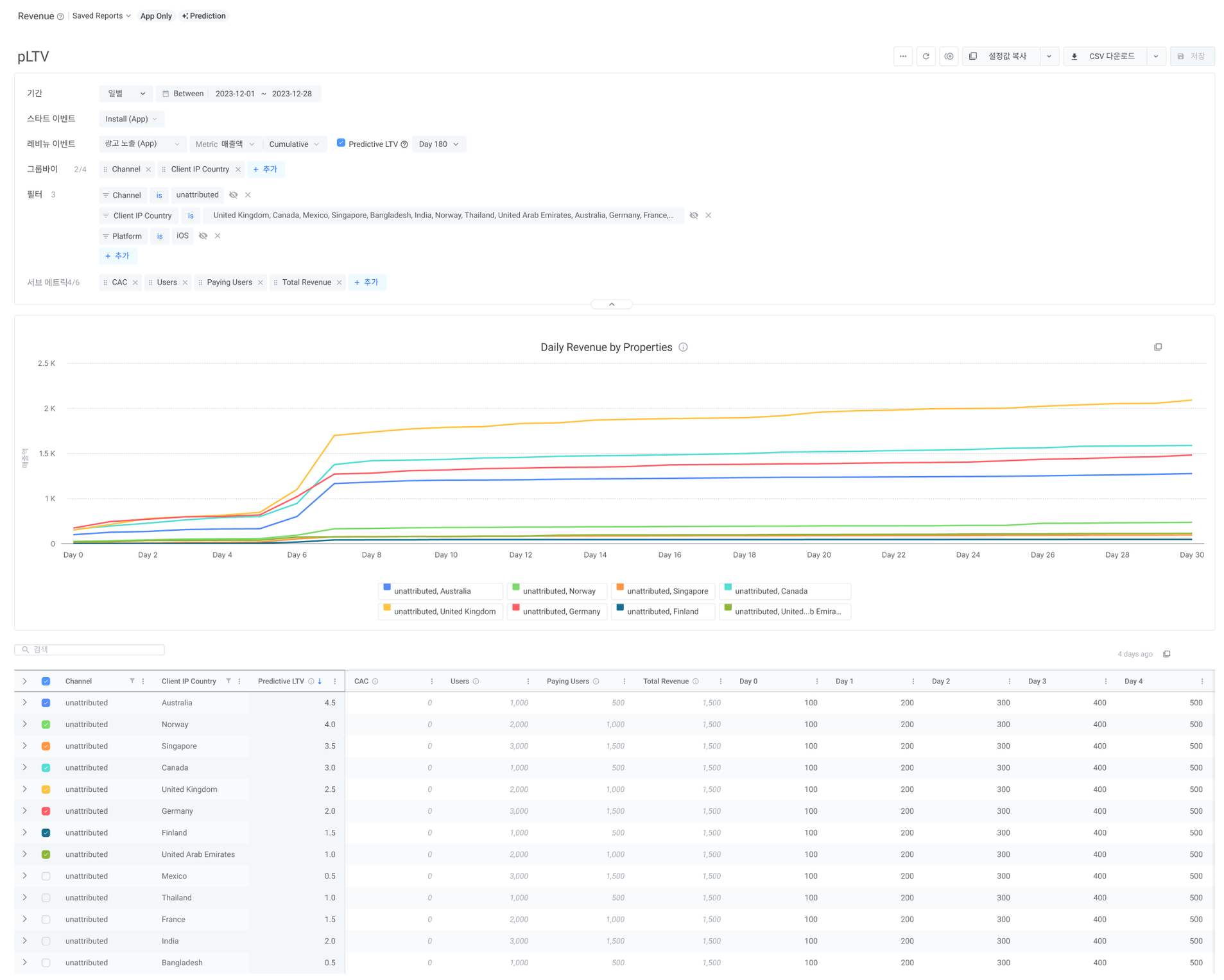Uncheck the Norway row checkbox
The height and width of the screenshot is (980, 1224).
[46, 725]
